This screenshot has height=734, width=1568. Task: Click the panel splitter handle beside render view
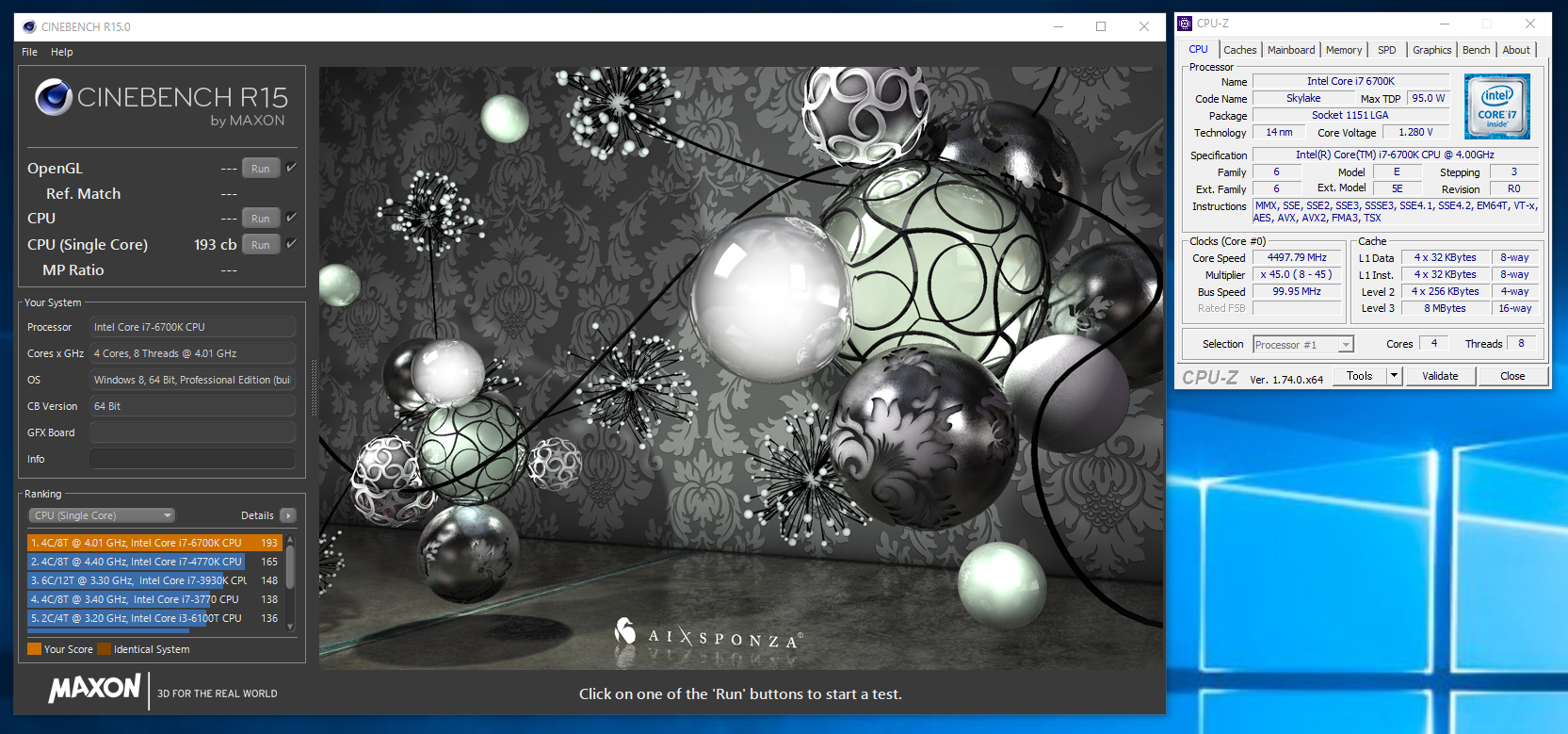[313, 387]
